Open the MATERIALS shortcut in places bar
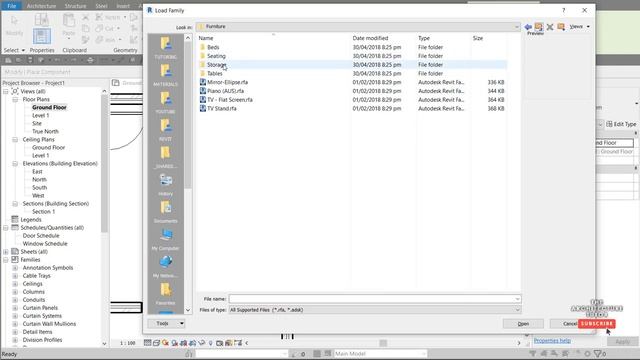Screen dimensions: 640x360 pos(165,75)
